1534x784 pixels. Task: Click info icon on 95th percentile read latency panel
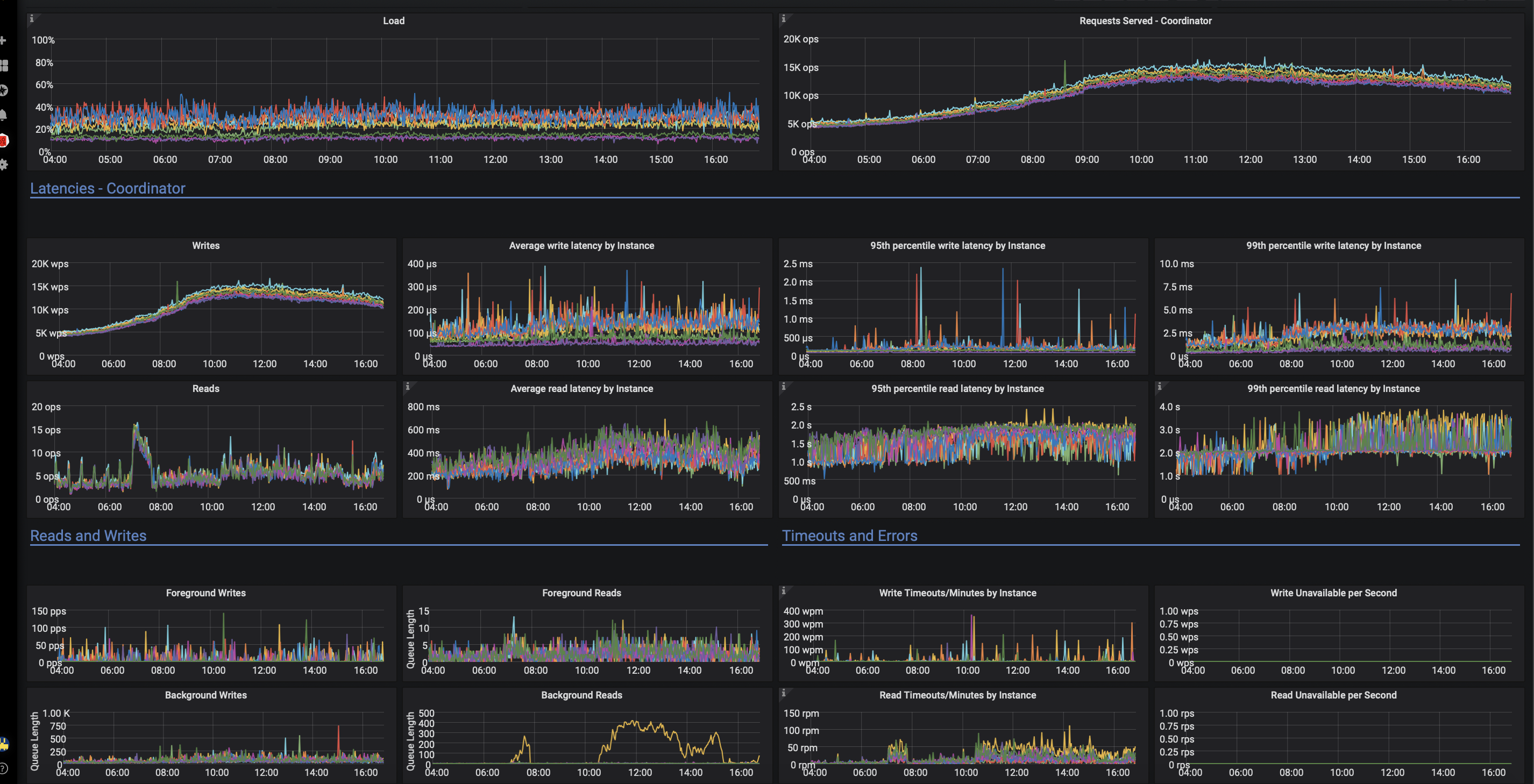tap(784, 387)
